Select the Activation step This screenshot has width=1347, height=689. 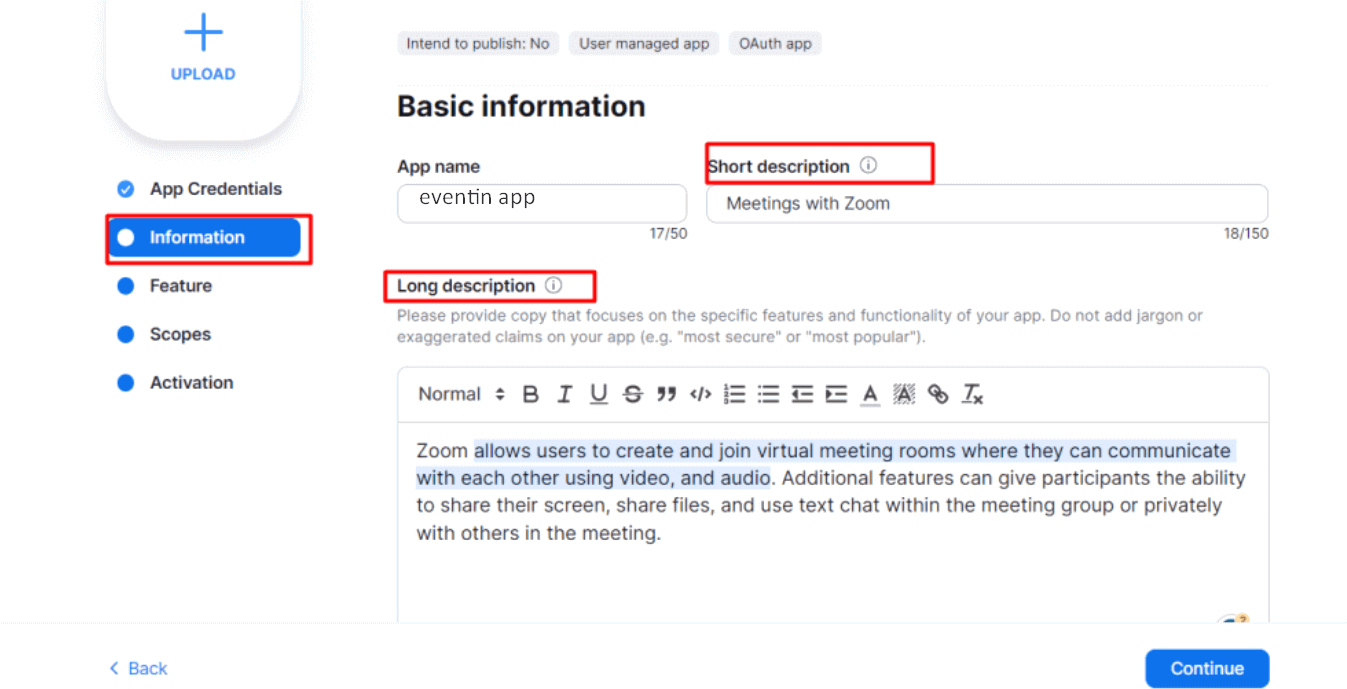pyautogui.click(x=191, y=382)
